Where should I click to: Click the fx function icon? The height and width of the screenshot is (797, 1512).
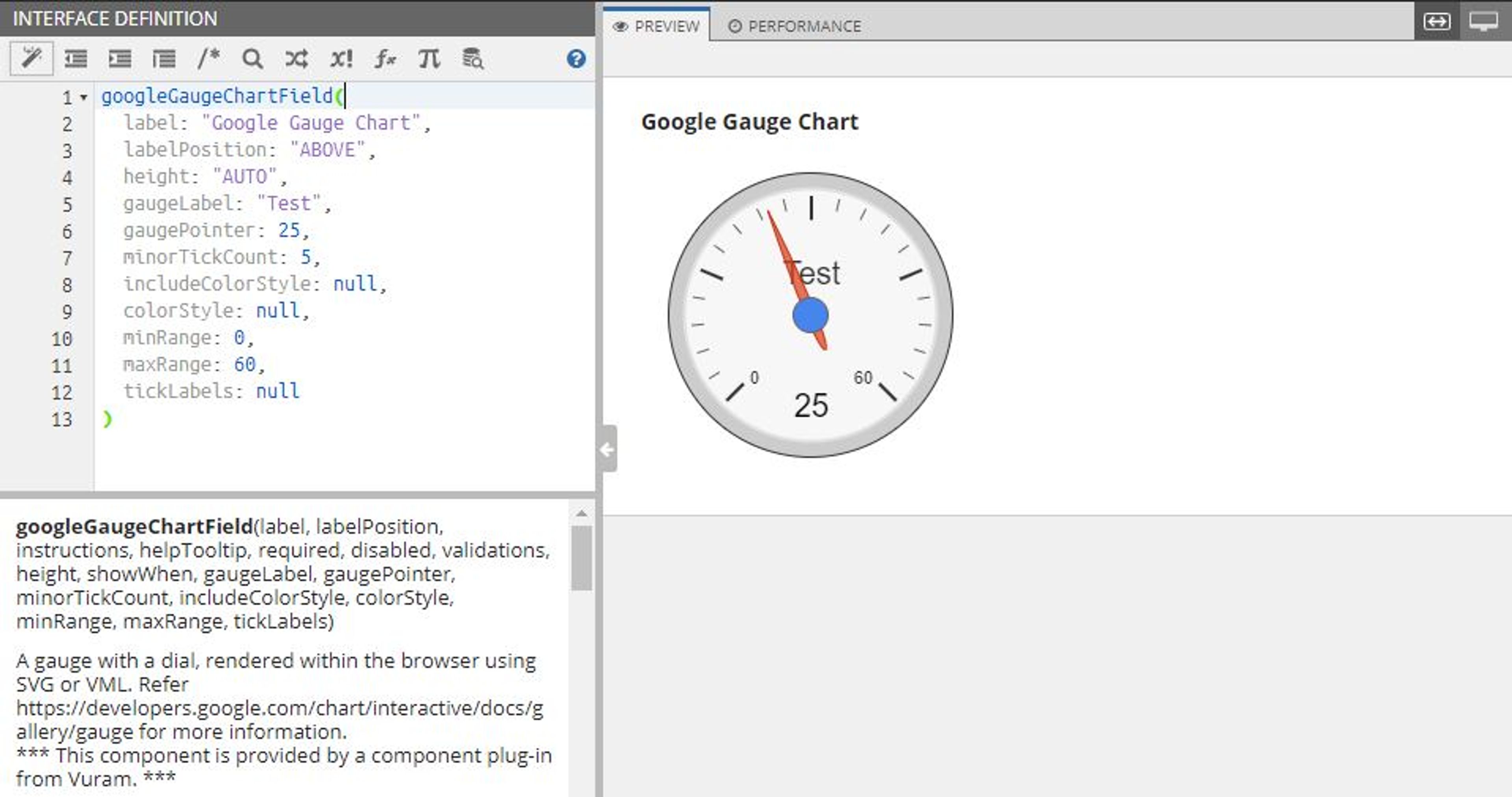click(385, 59)
